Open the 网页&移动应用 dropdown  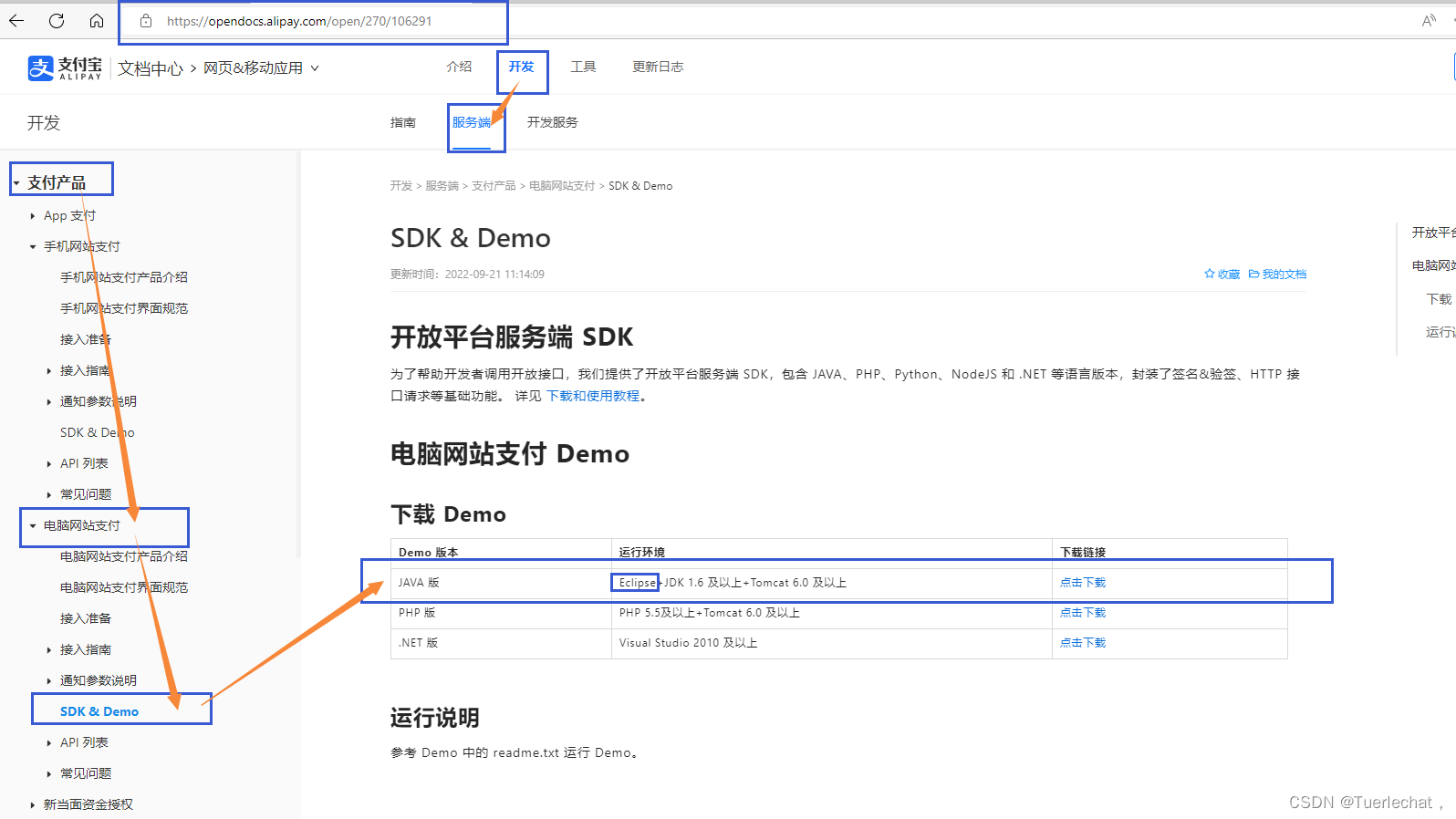click(x=261, y=68)
